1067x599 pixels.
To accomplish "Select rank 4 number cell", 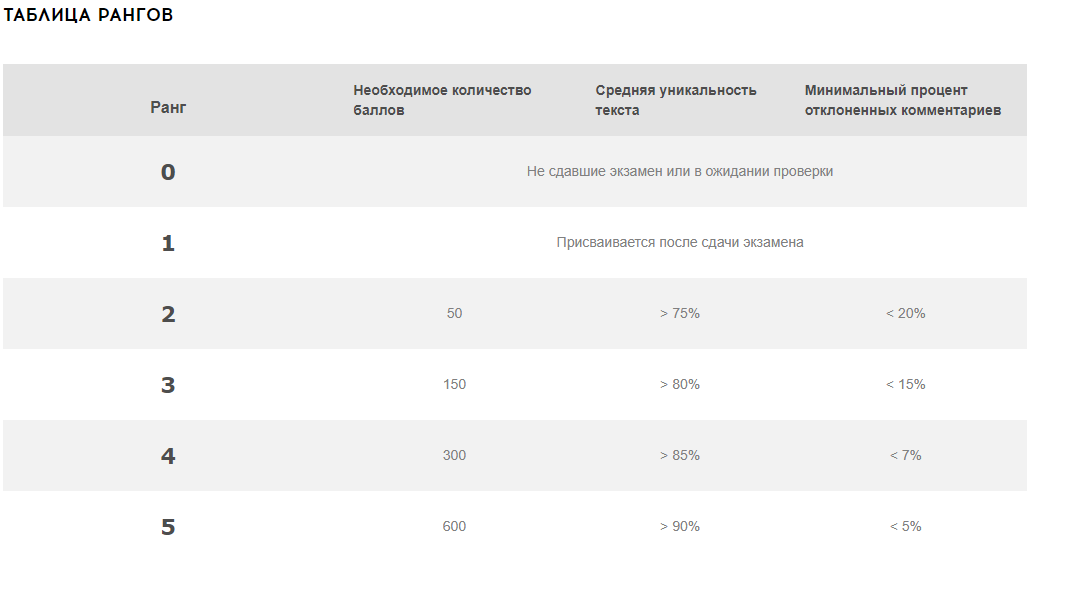I will (x=168, y=456).
